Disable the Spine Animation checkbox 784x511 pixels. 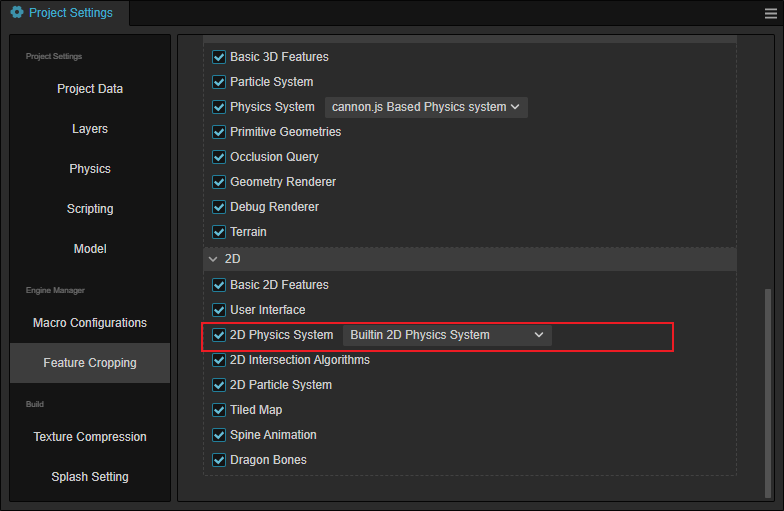219,435
